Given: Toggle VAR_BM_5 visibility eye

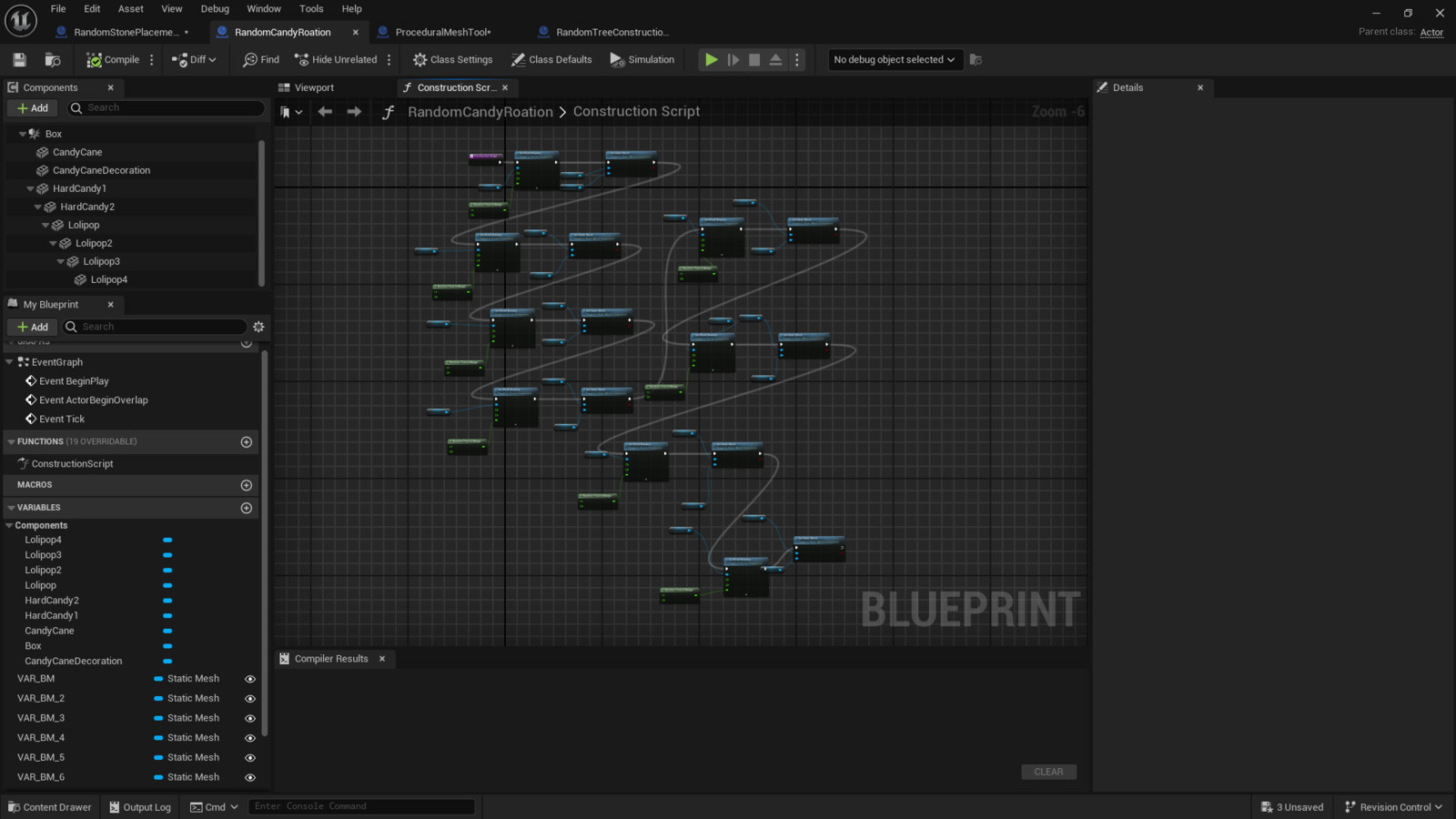Looking at the screenshot, I should tap(250, 758).
